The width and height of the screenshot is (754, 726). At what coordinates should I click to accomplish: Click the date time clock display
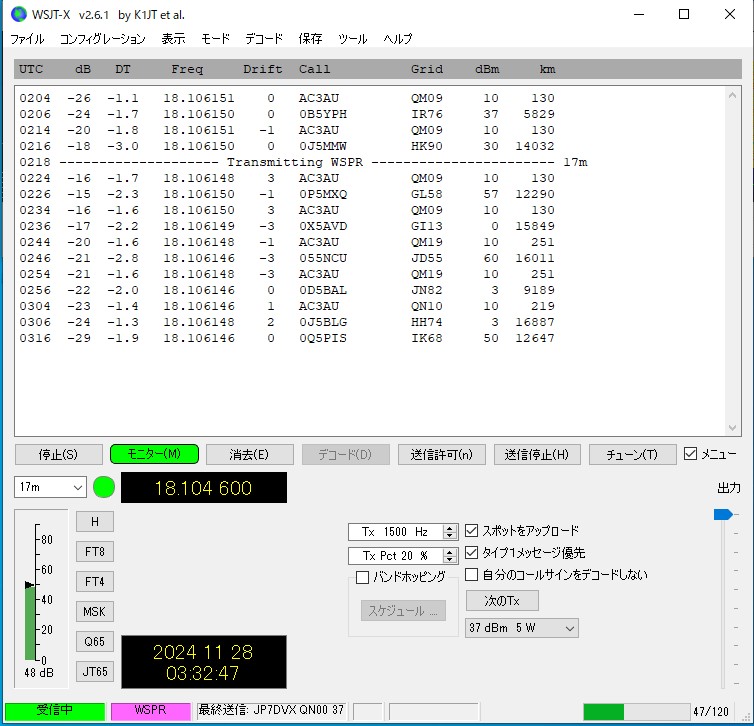click(x=204, y=662)
